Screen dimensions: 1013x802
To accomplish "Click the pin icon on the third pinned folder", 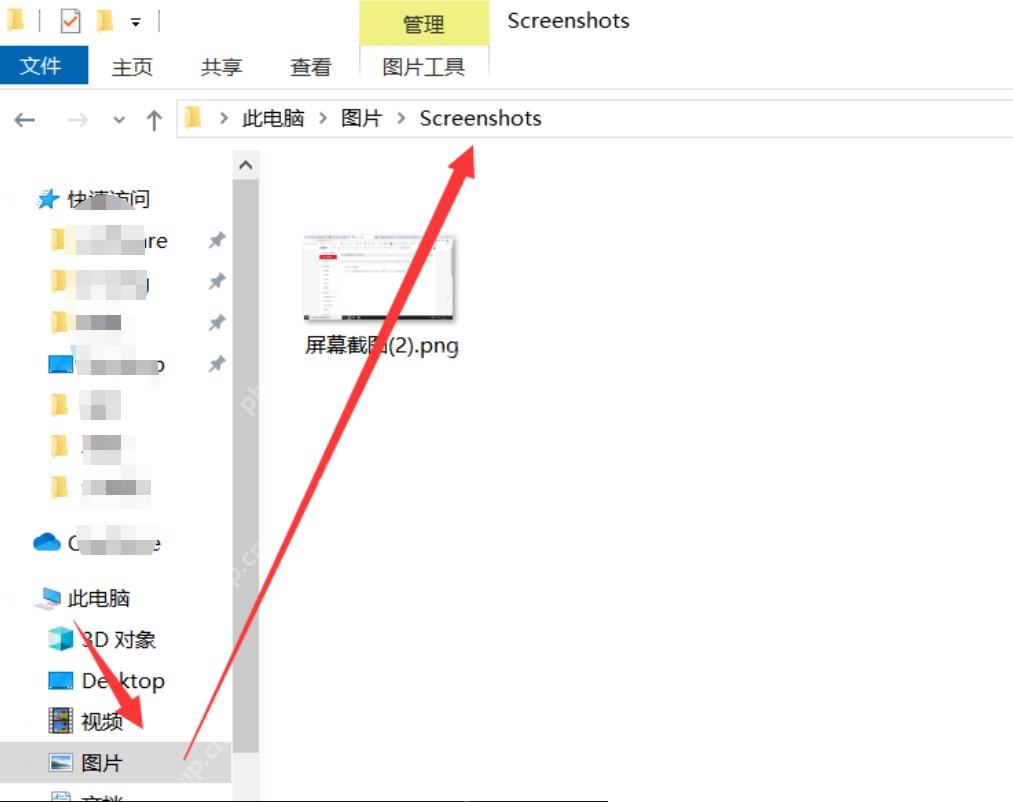I will pyautogui.click(x=217, y=322).
